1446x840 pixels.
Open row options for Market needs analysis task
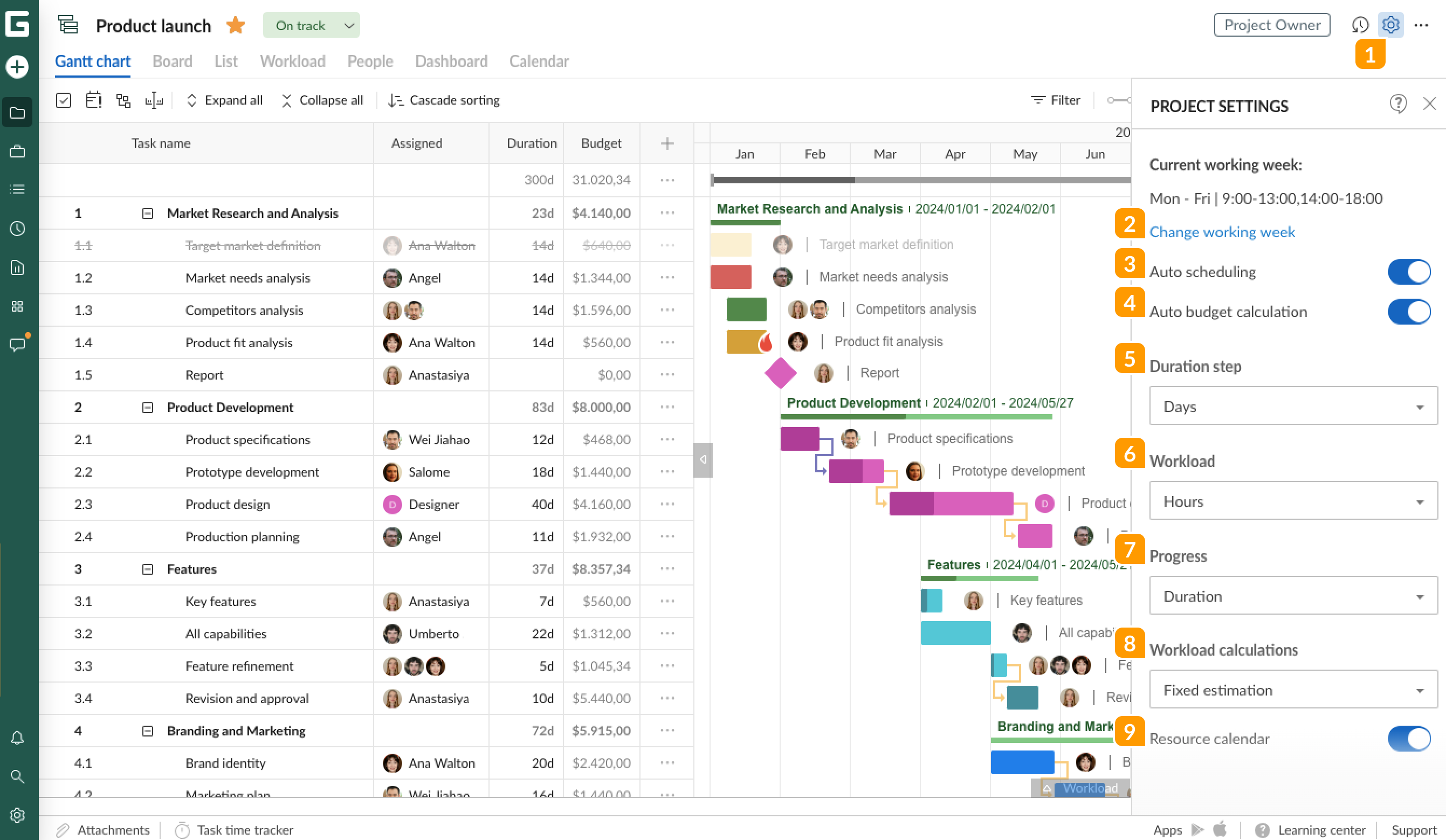[x=666, y=278]
